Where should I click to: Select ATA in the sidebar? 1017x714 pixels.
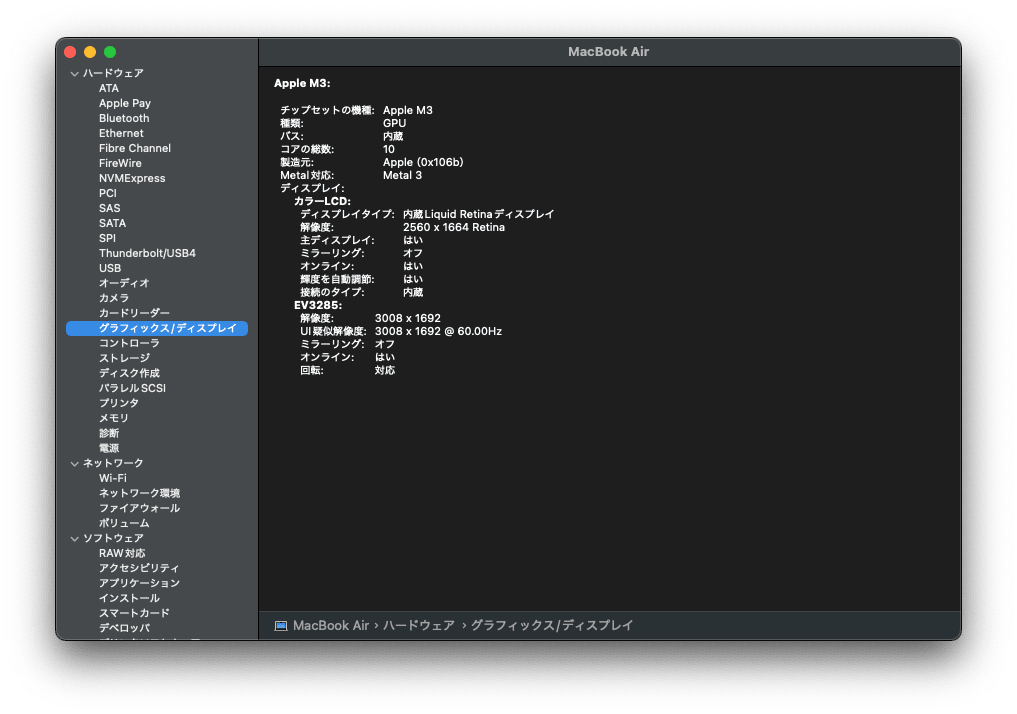click(x=108, y=88)
